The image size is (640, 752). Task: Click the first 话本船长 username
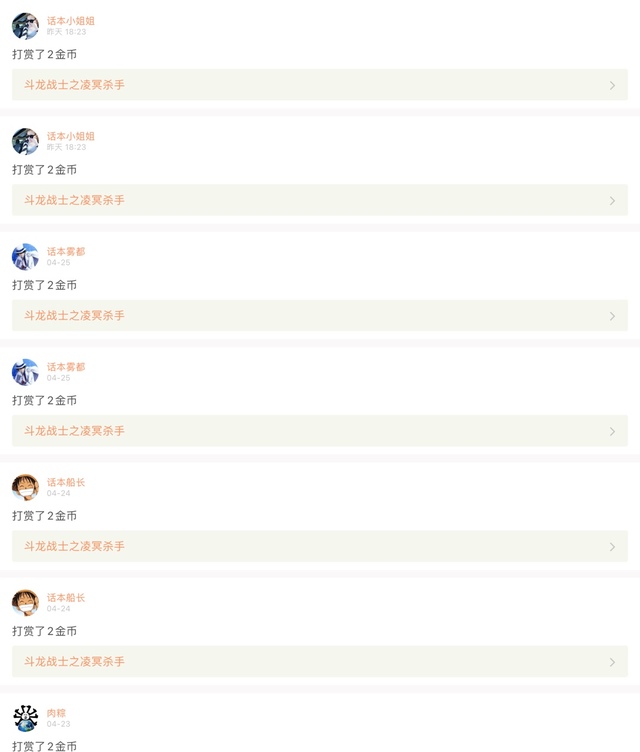click(x=66, y=482)
